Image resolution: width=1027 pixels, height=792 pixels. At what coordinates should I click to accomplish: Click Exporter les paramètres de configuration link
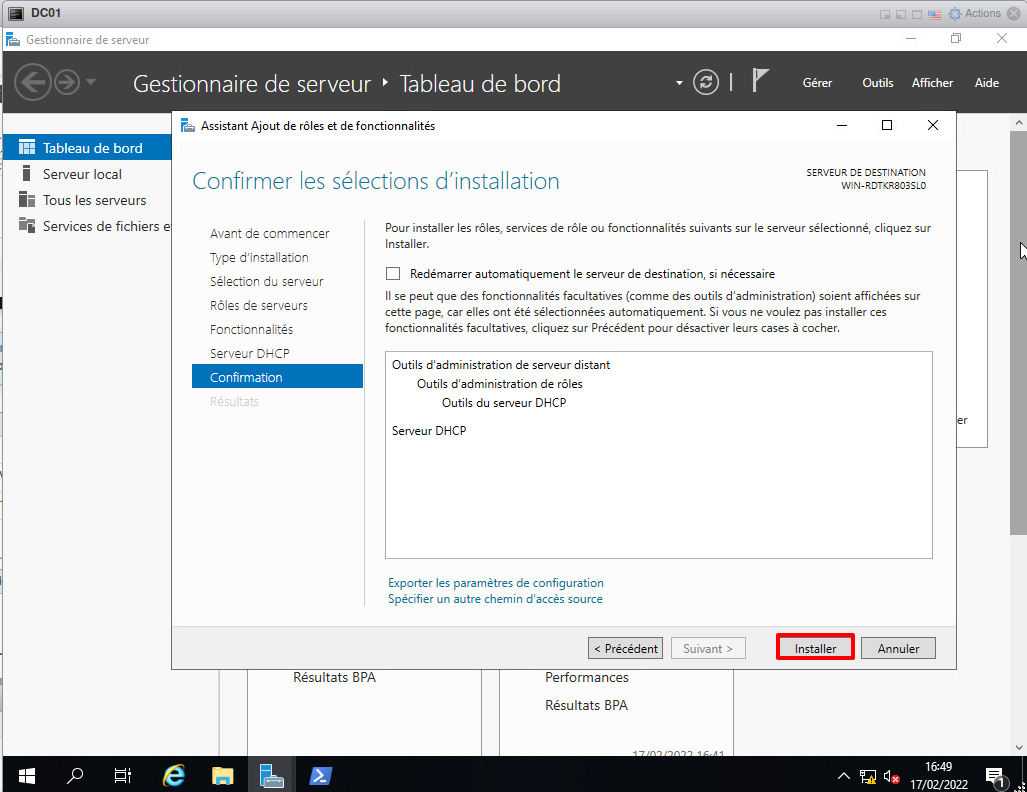[x=495, y=583]
